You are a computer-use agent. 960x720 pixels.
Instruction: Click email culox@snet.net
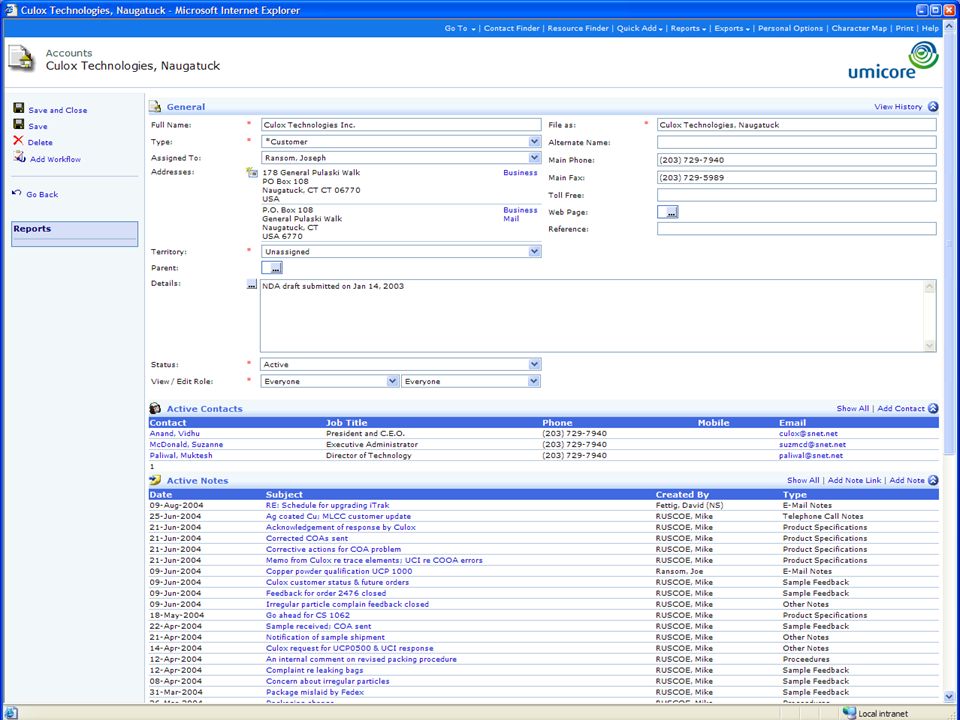pos(808,433)
